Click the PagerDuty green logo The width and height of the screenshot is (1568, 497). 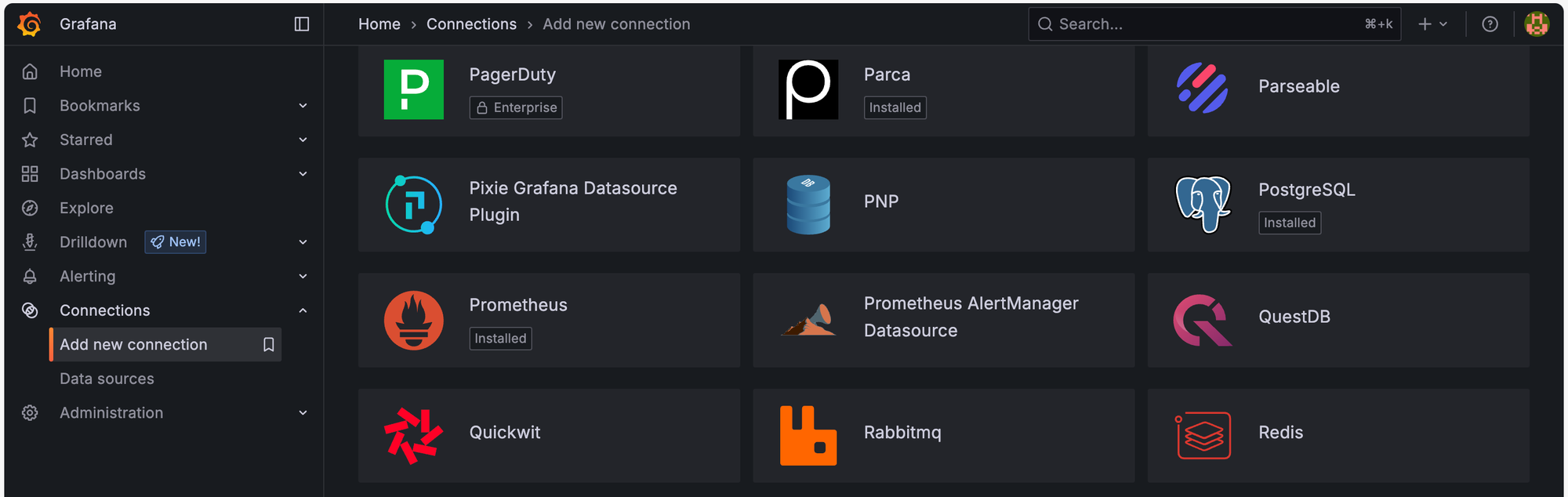[414, 89]
